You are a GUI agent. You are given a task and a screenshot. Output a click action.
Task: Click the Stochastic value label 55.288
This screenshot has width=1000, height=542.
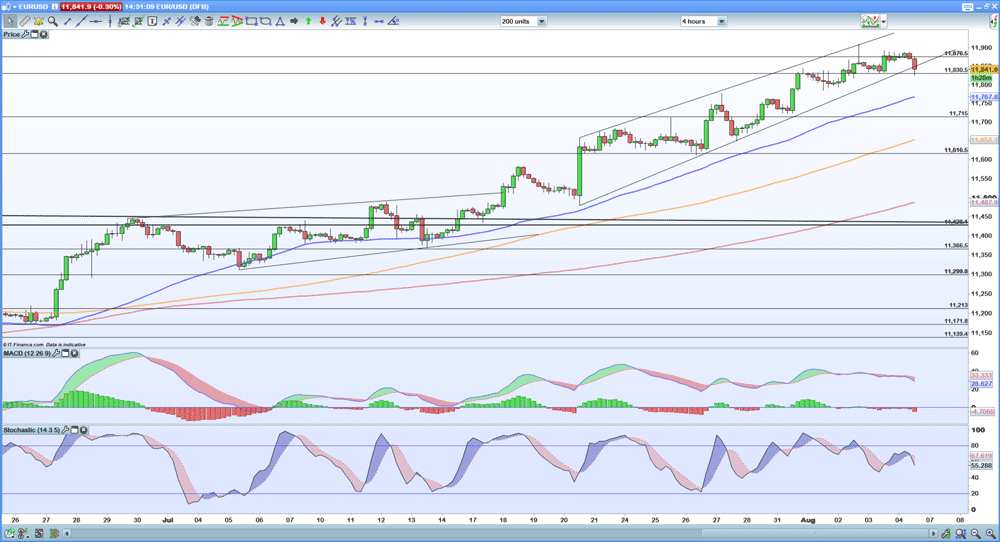pos(982,465)
